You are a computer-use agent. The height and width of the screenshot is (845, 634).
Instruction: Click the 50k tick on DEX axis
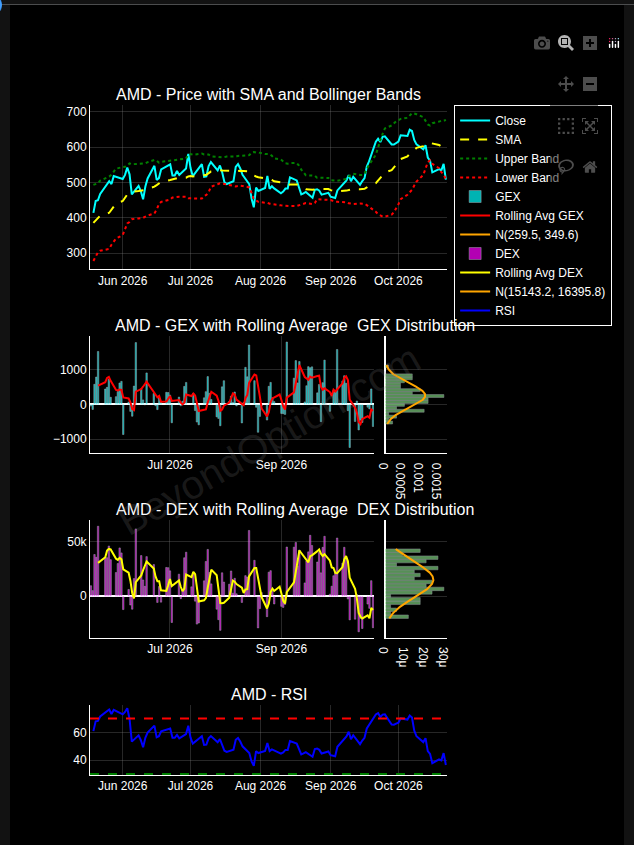(77, 542)
